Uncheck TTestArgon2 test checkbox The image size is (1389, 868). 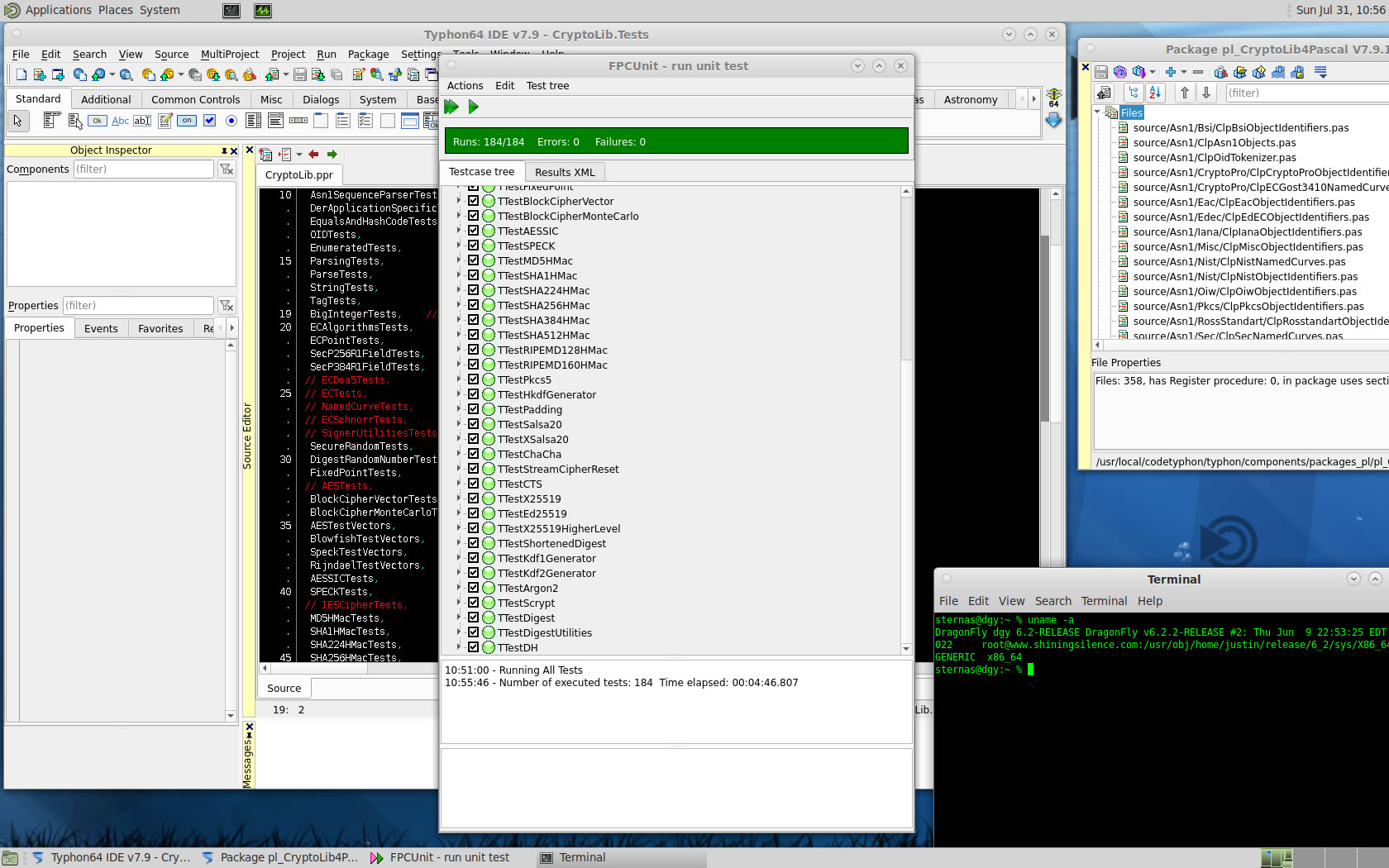point(474,588)
